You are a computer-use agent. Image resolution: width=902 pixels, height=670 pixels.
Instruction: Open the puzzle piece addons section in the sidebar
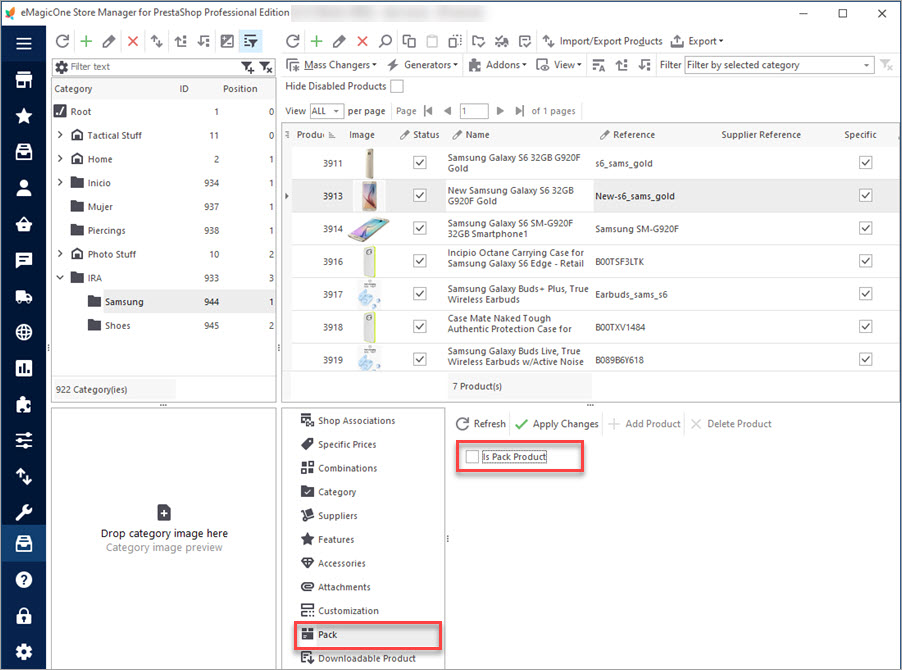[x=24, y=404]
